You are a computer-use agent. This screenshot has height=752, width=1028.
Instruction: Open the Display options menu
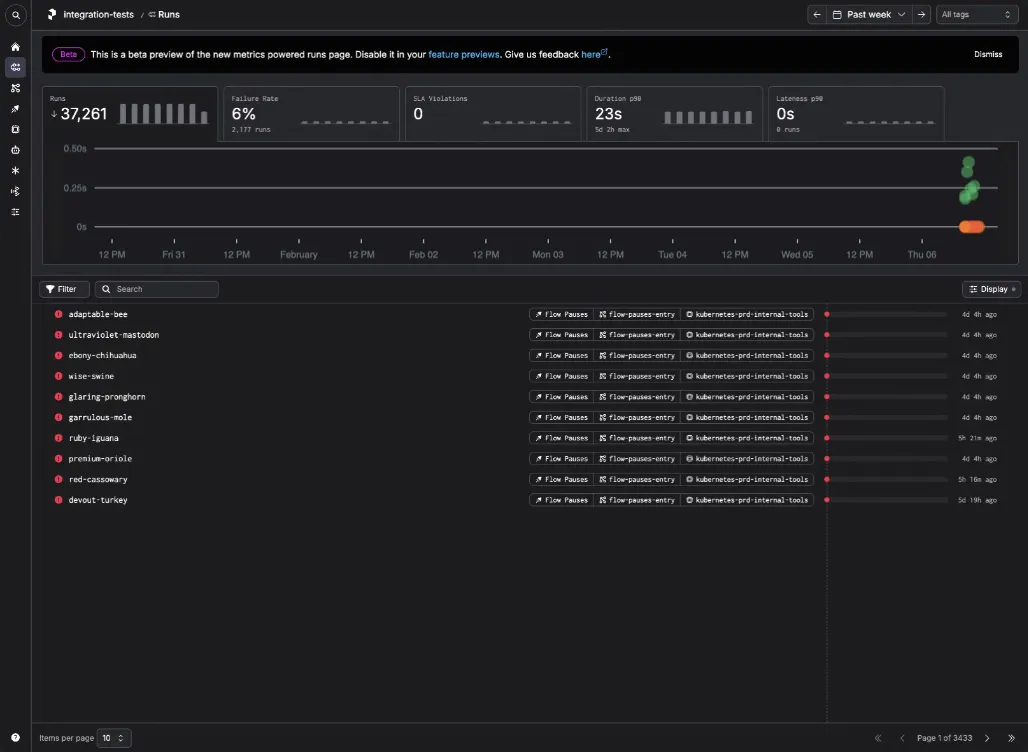pos(992,289)
